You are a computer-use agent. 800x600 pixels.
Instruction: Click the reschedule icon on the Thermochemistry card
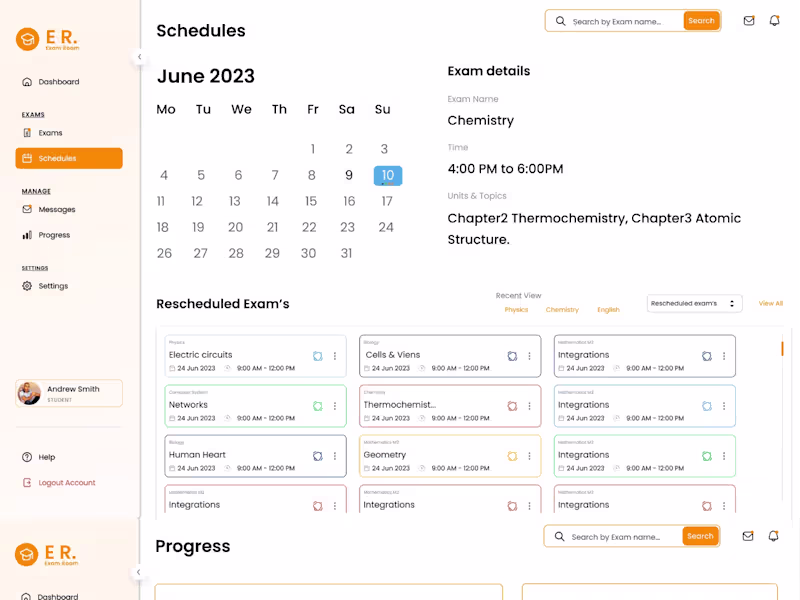pos(512,406)
